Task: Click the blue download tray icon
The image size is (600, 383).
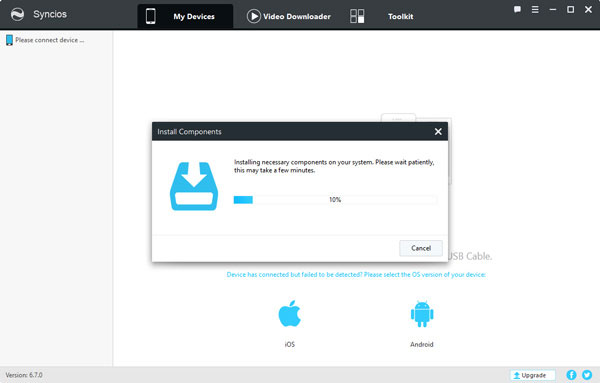Action: pos(194,186)
